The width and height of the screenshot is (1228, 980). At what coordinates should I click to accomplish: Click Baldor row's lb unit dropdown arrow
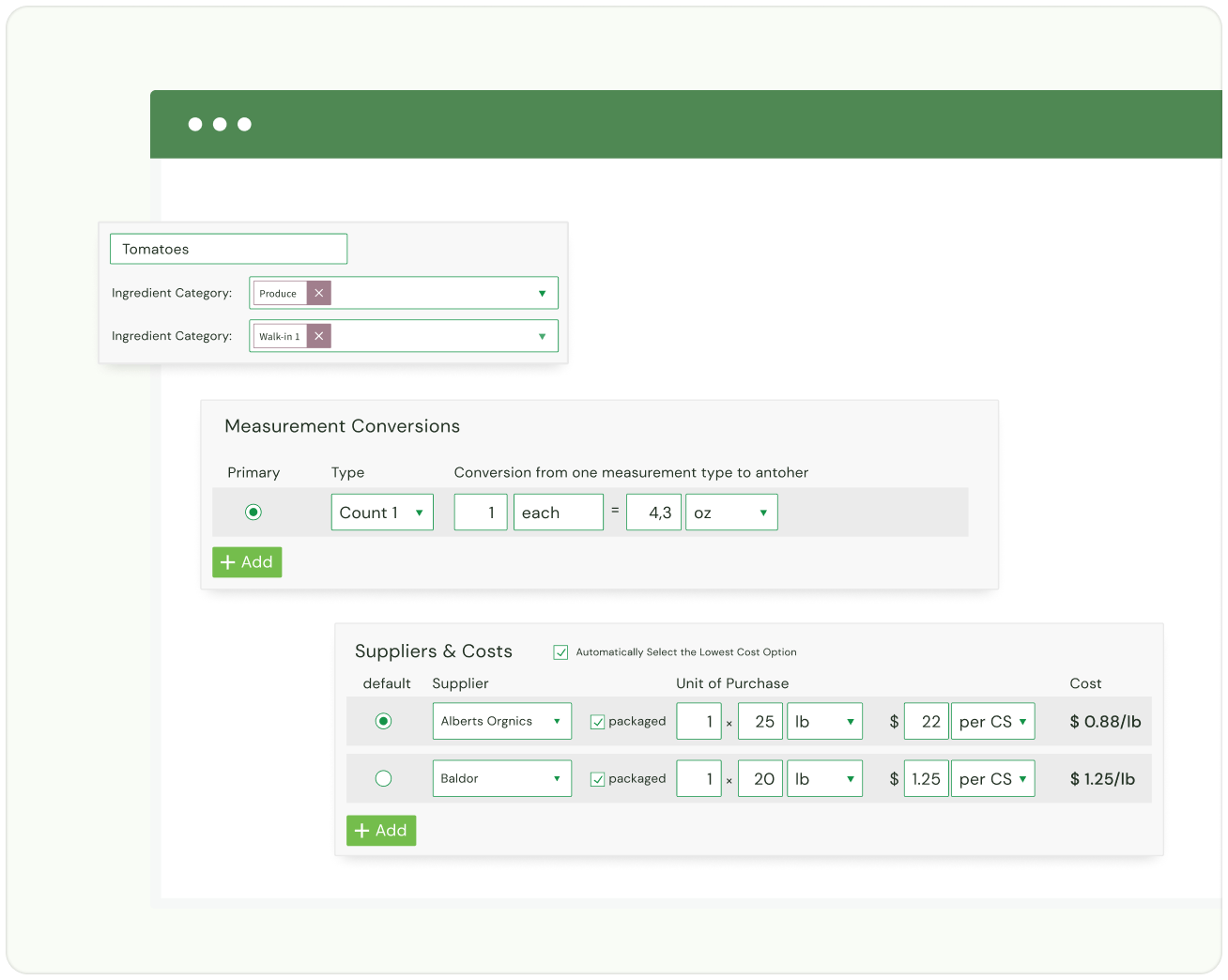point(851,778)
